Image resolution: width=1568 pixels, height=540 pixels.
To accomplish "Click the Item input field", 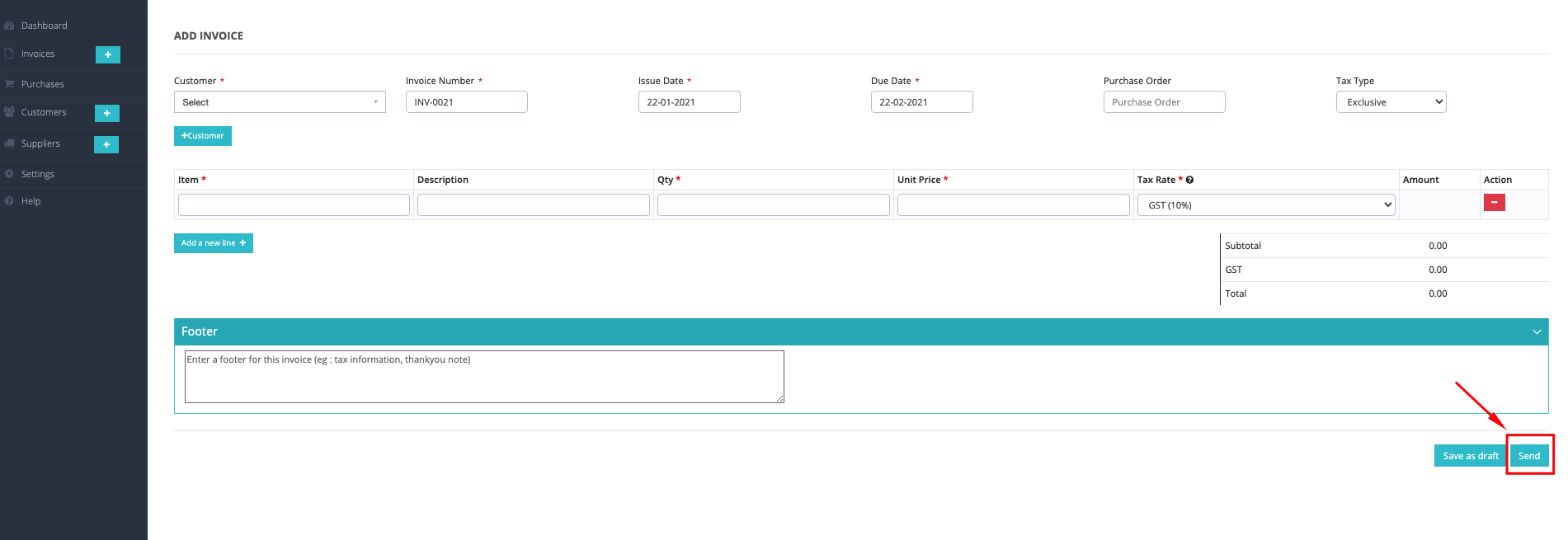I will 294,205.
